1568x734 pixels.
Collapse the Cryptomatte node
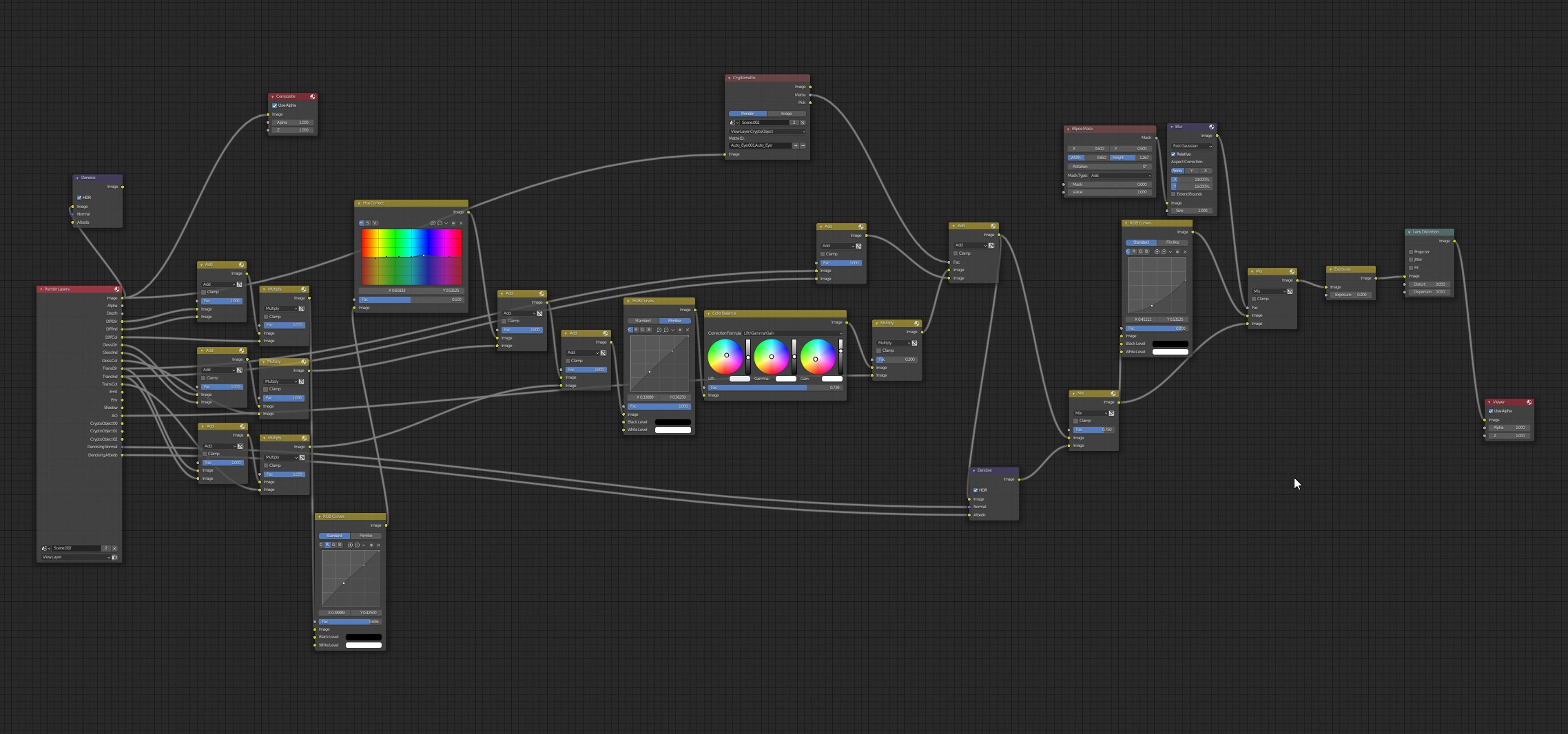click(729, 78)
